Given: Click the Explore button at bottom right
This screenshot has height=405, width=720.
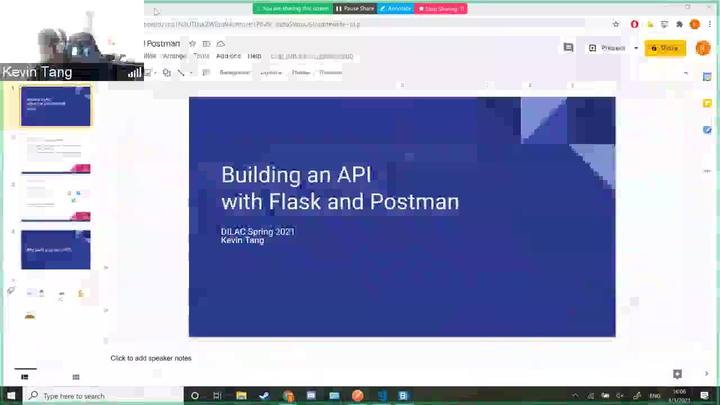Looking at the screenshot, I should pyautogui.click(x=677, y=374).
